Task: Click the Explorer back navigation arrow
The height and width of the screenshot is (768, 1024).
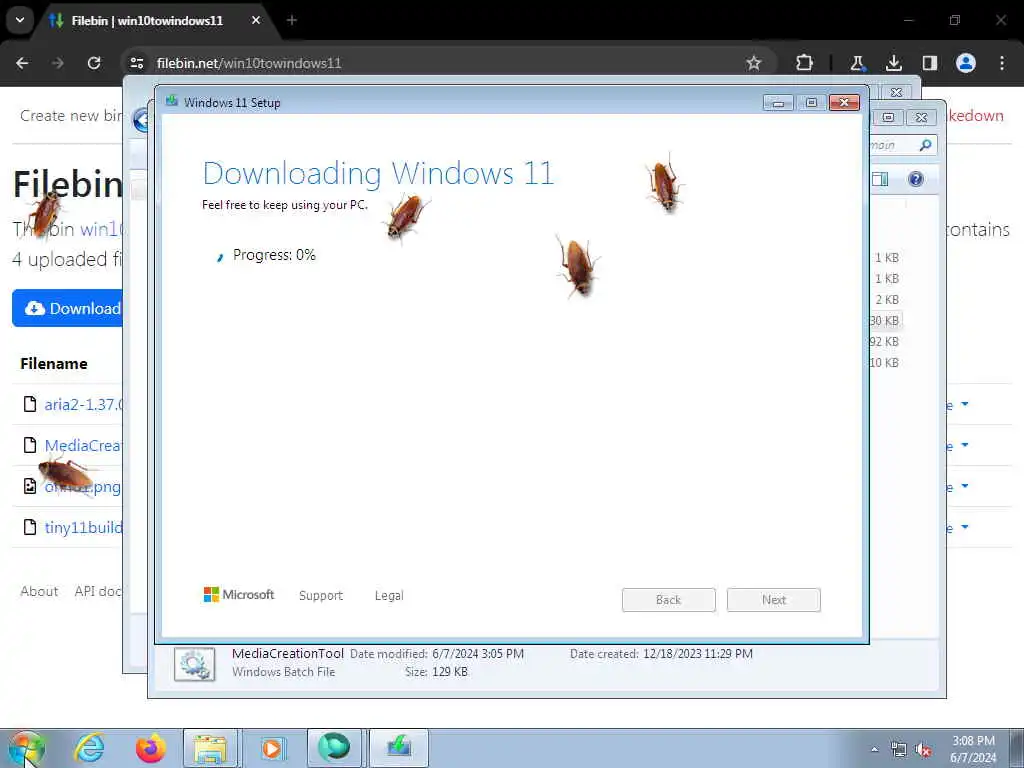Action: point(141,120)
